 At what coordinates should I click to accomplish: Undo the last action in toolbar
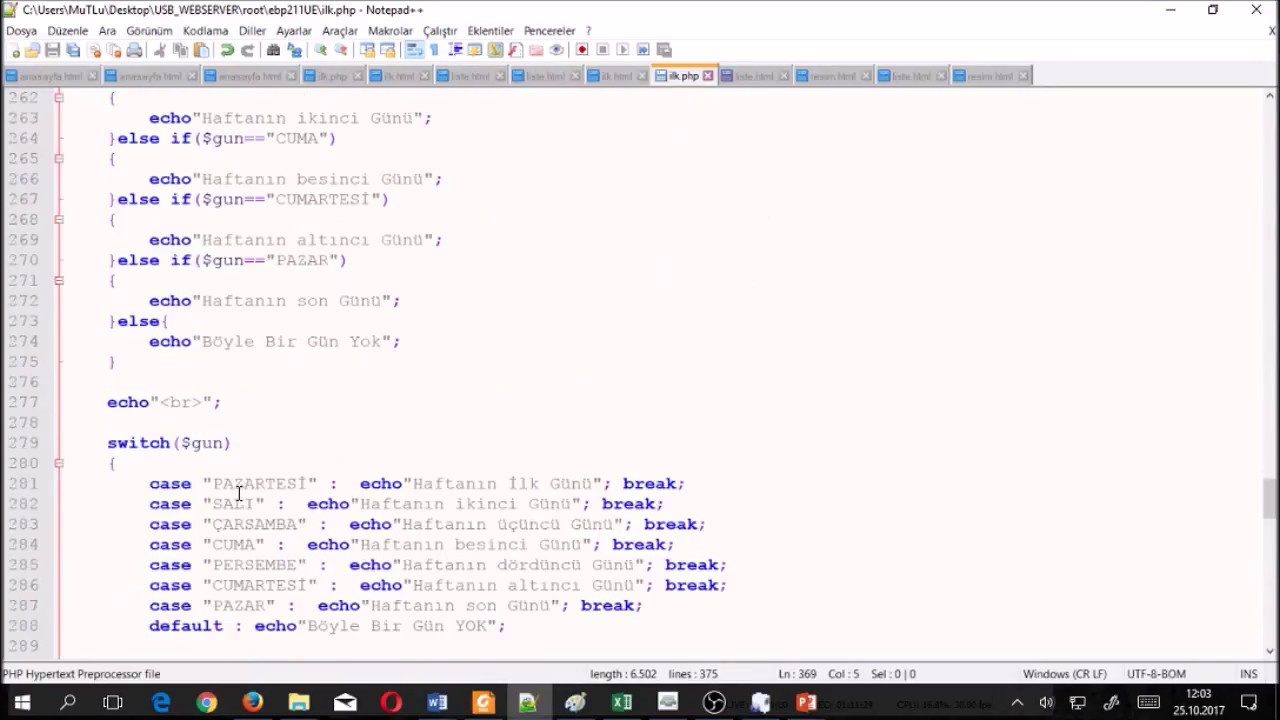click(227, 50)
